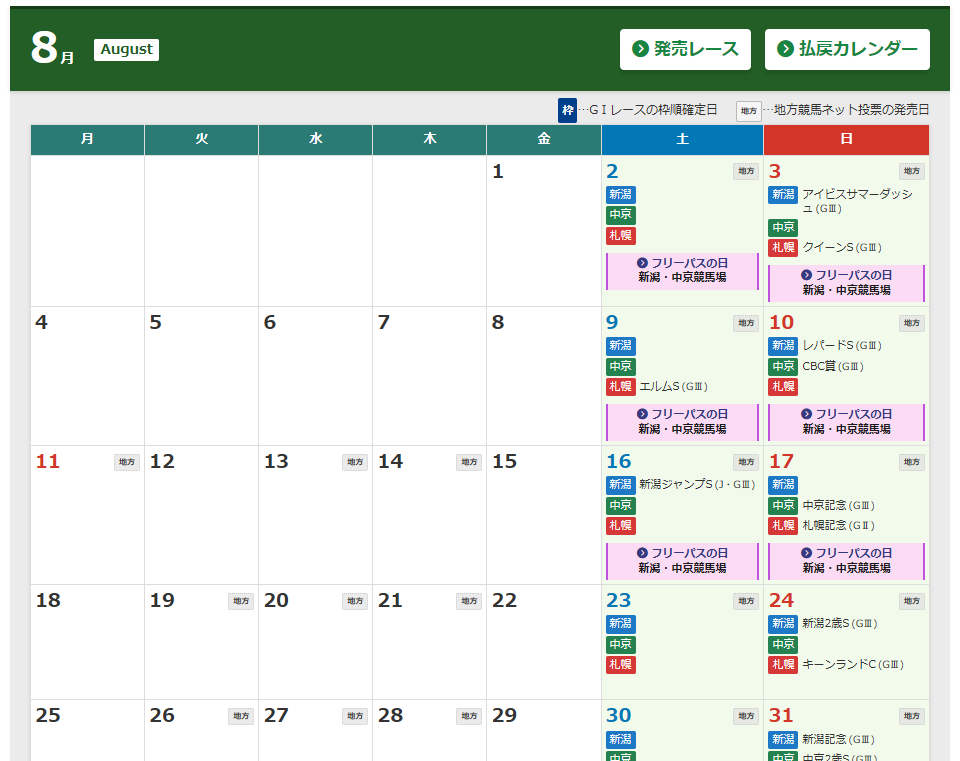
Task: Click the 地方 badge on August 2
Action: [746, 172]
